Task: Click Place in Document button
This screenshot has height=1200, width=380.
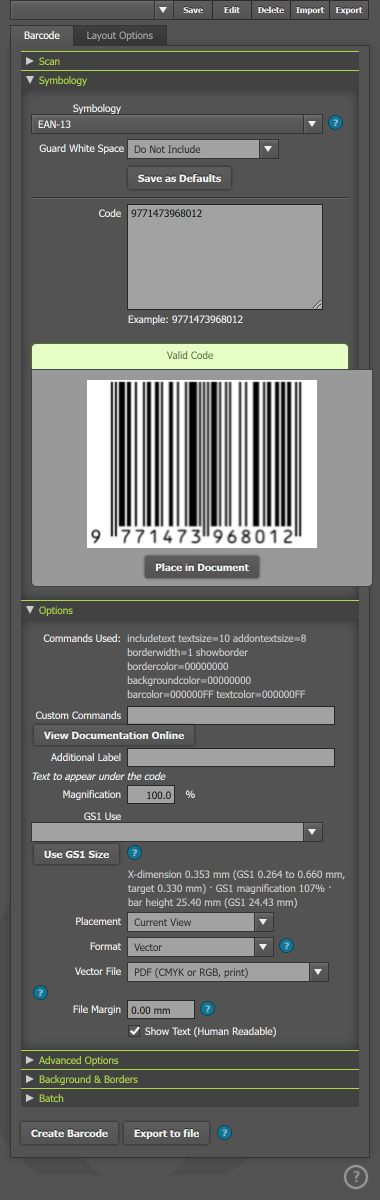Action: click(x=203, y=567)
